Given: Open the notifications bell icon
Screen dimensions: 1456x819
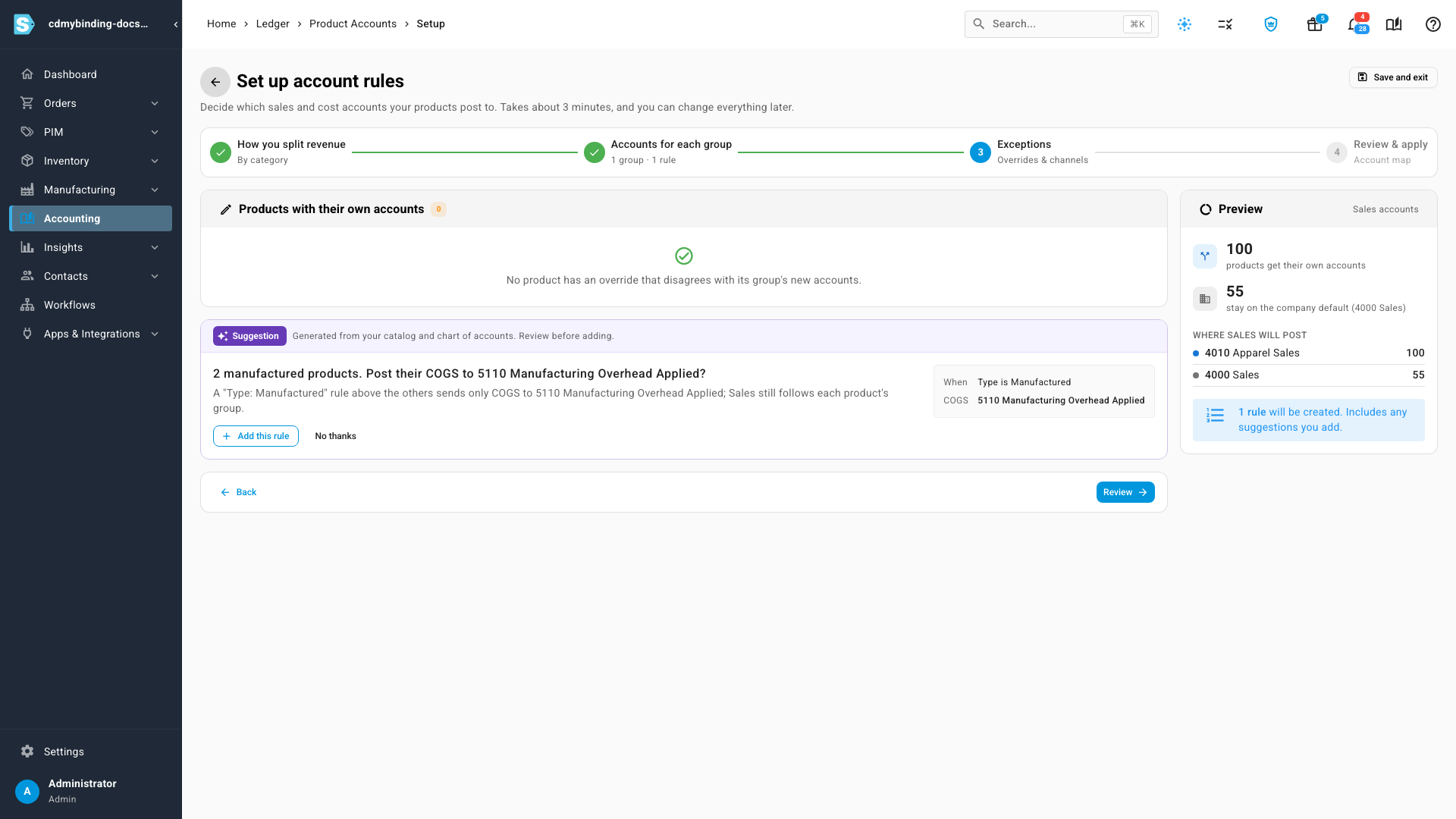Looking at the screenshot, I should click(x=1354, y=24).
